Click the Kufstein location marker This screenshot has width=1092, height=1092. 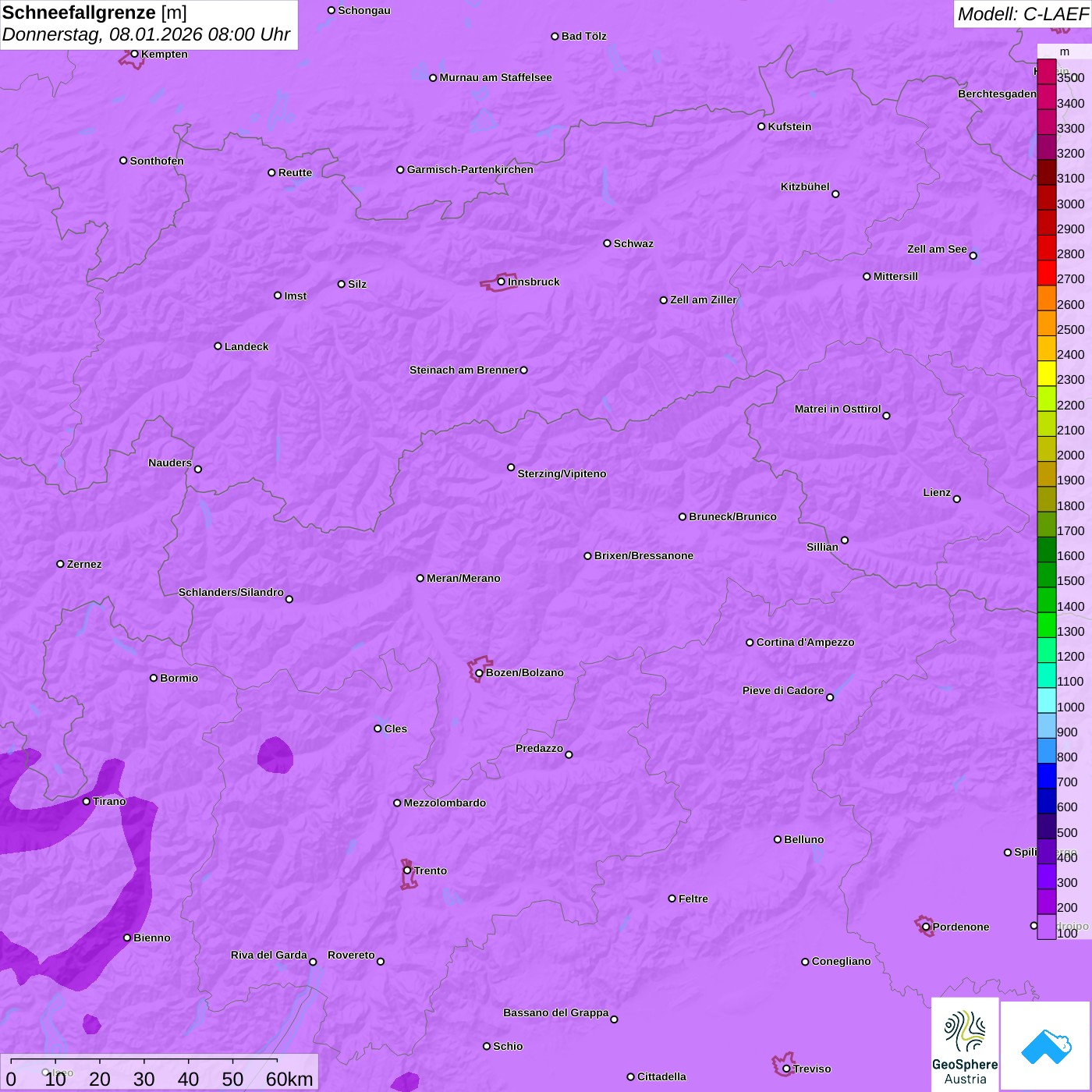coord(762,126)
